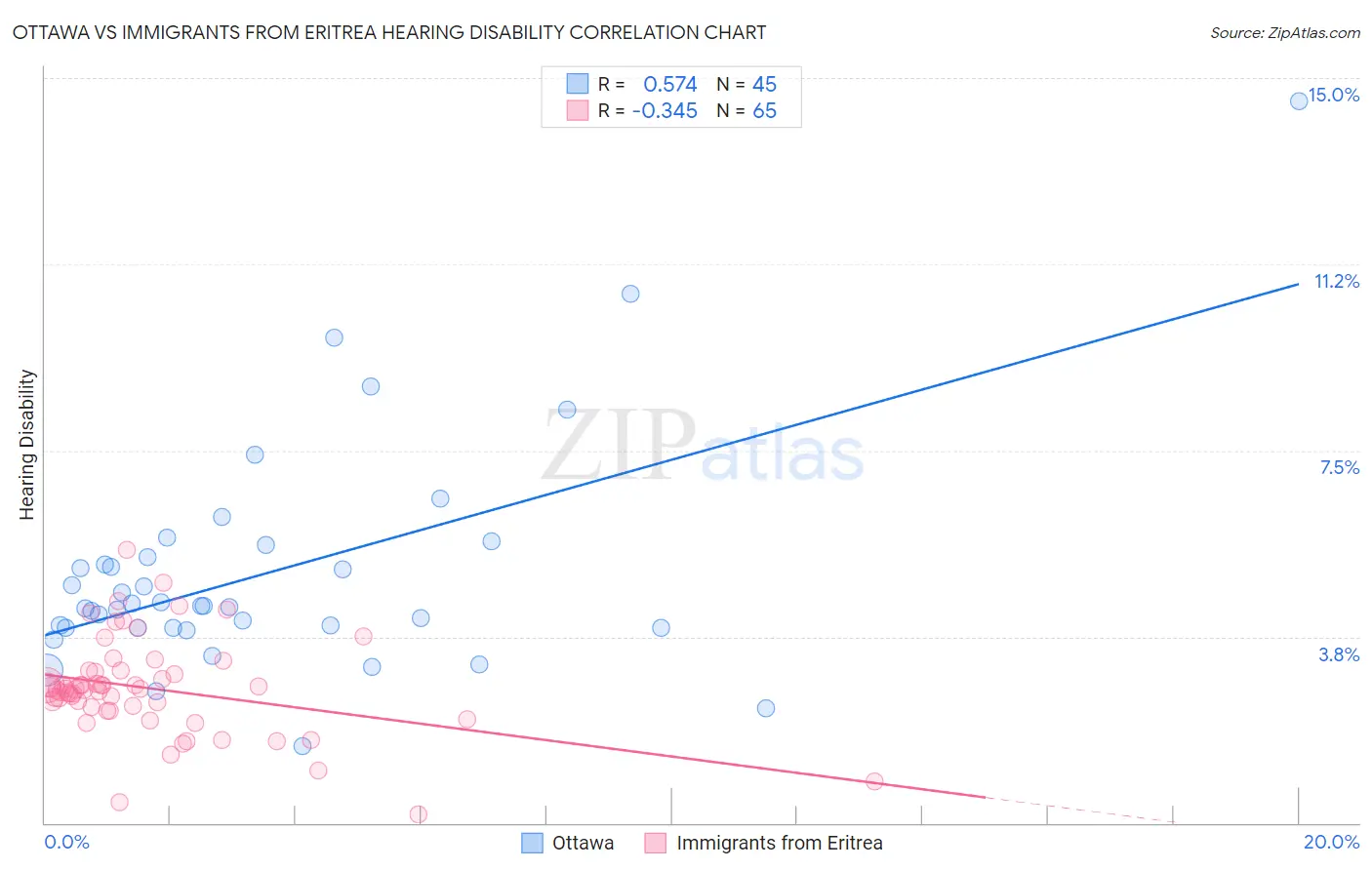Screen dimensions: 1372x870
Task: Click the blue swatch beside R = 0.574
Action: 578,84
